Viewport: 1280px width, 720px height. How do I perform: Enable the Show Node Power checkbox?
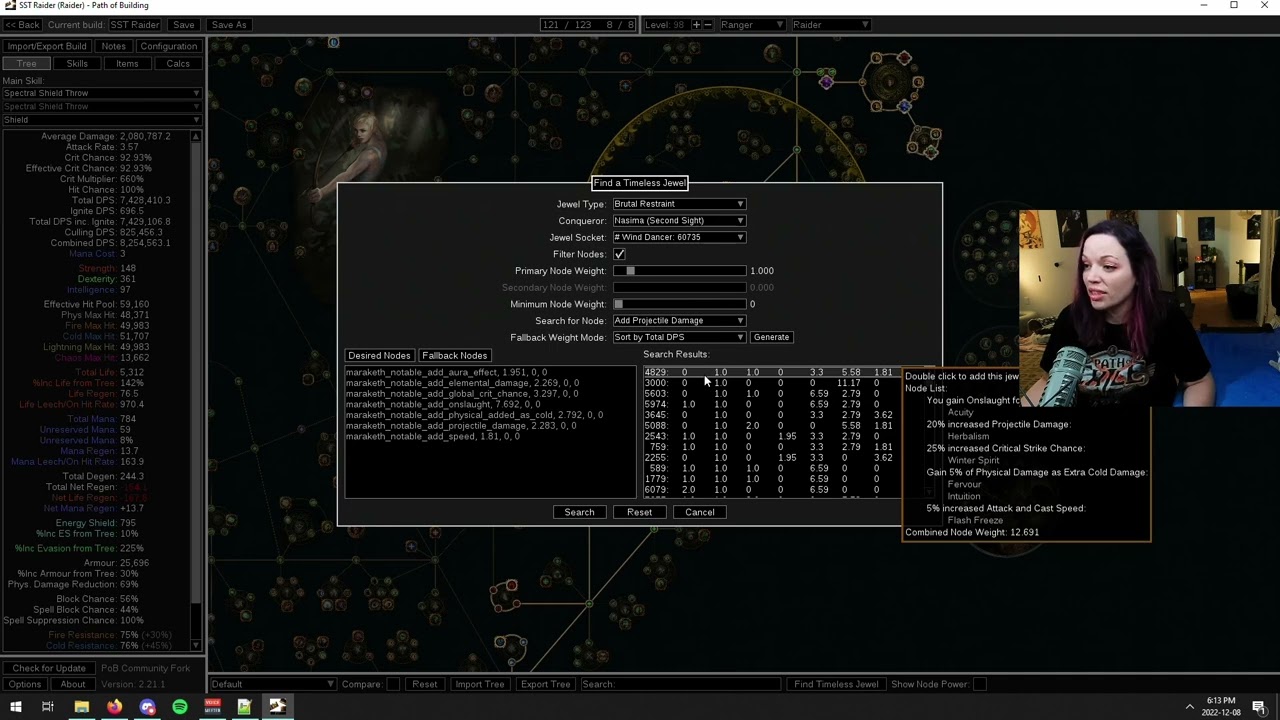tap(980, 684)
